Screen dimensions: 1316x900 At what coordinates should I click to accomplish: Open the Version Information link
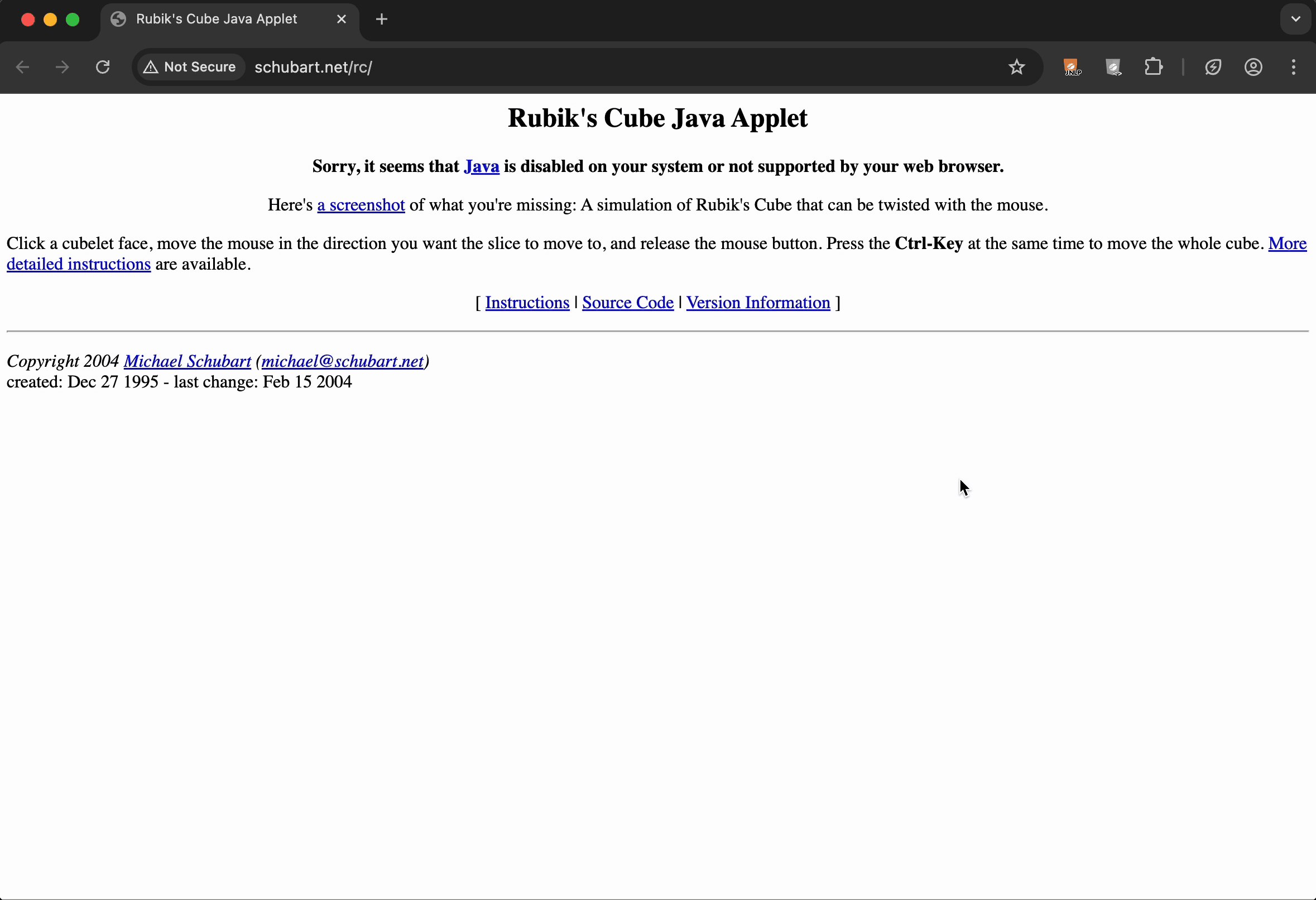coord(758,303)
